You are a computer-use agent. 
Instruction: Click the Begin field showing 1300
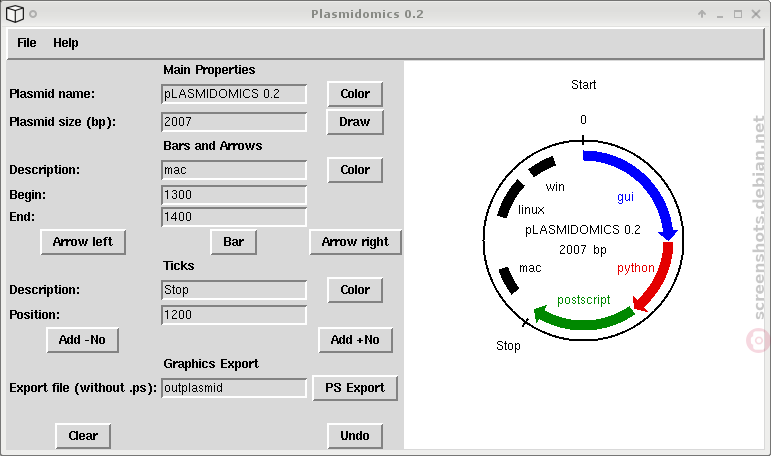(x=234, y=195)
